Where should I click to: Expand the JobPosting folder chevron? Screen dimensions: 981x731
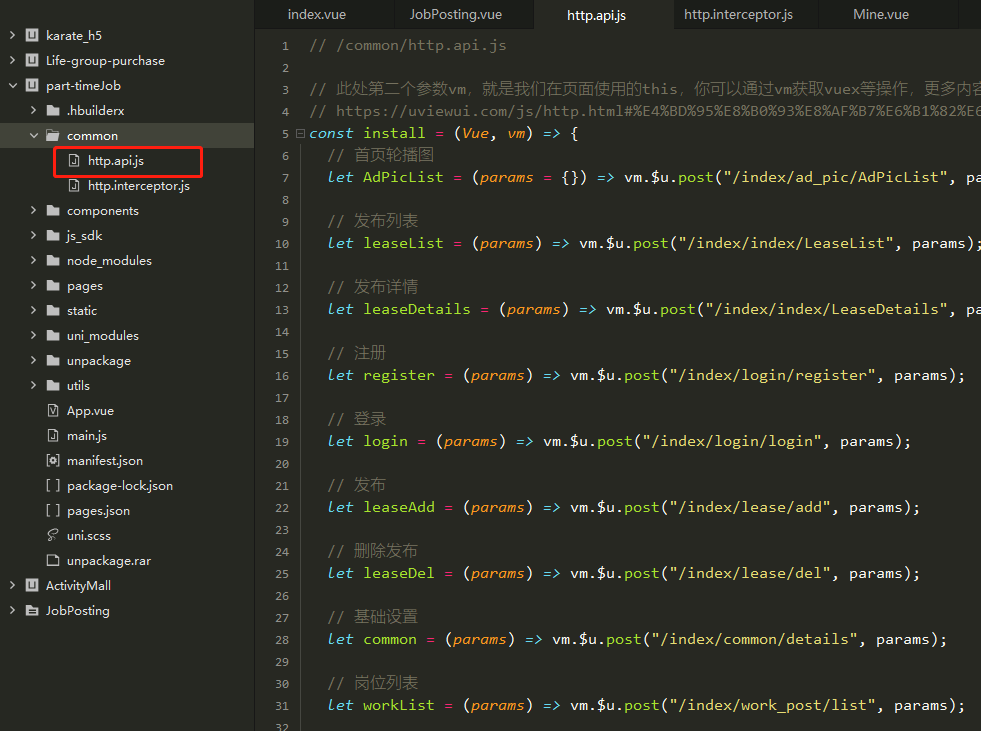pos(12,610)
